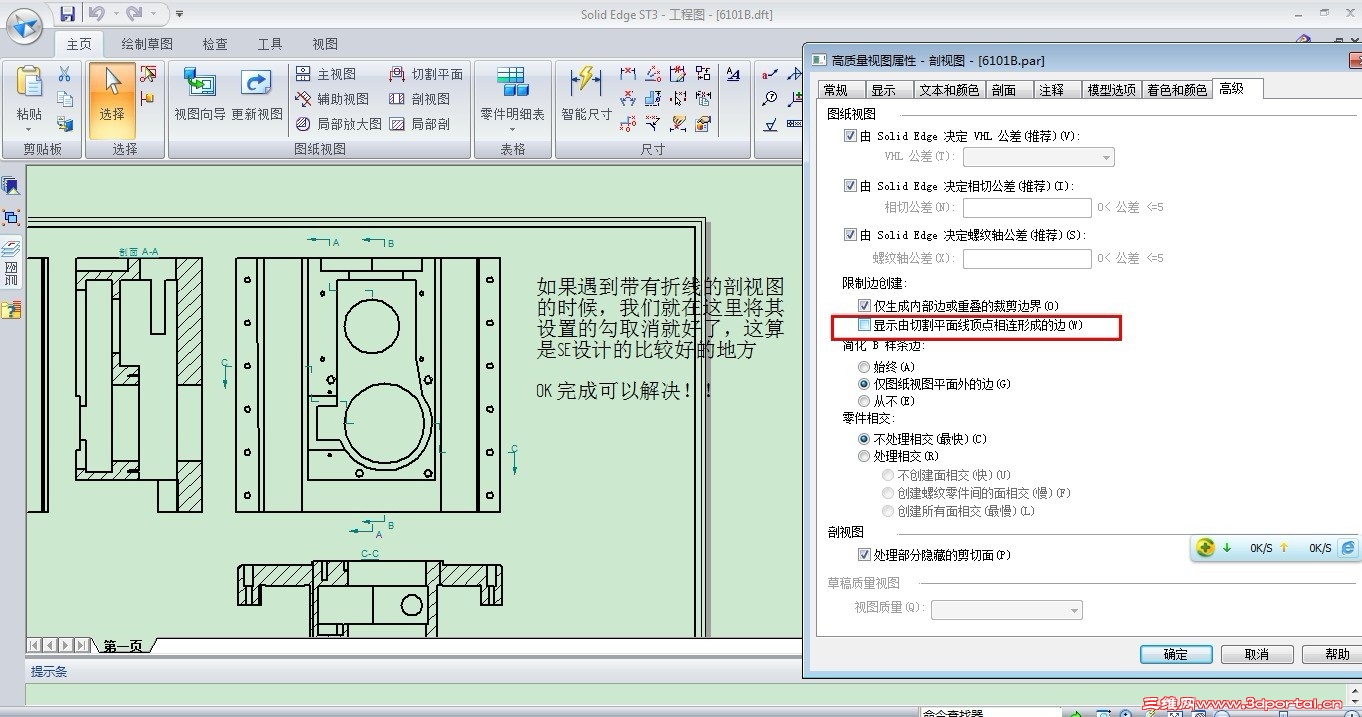Viewport: 1362px width, 717px height.
Task: Save the document from quick access toolbar
Action: 67,14
